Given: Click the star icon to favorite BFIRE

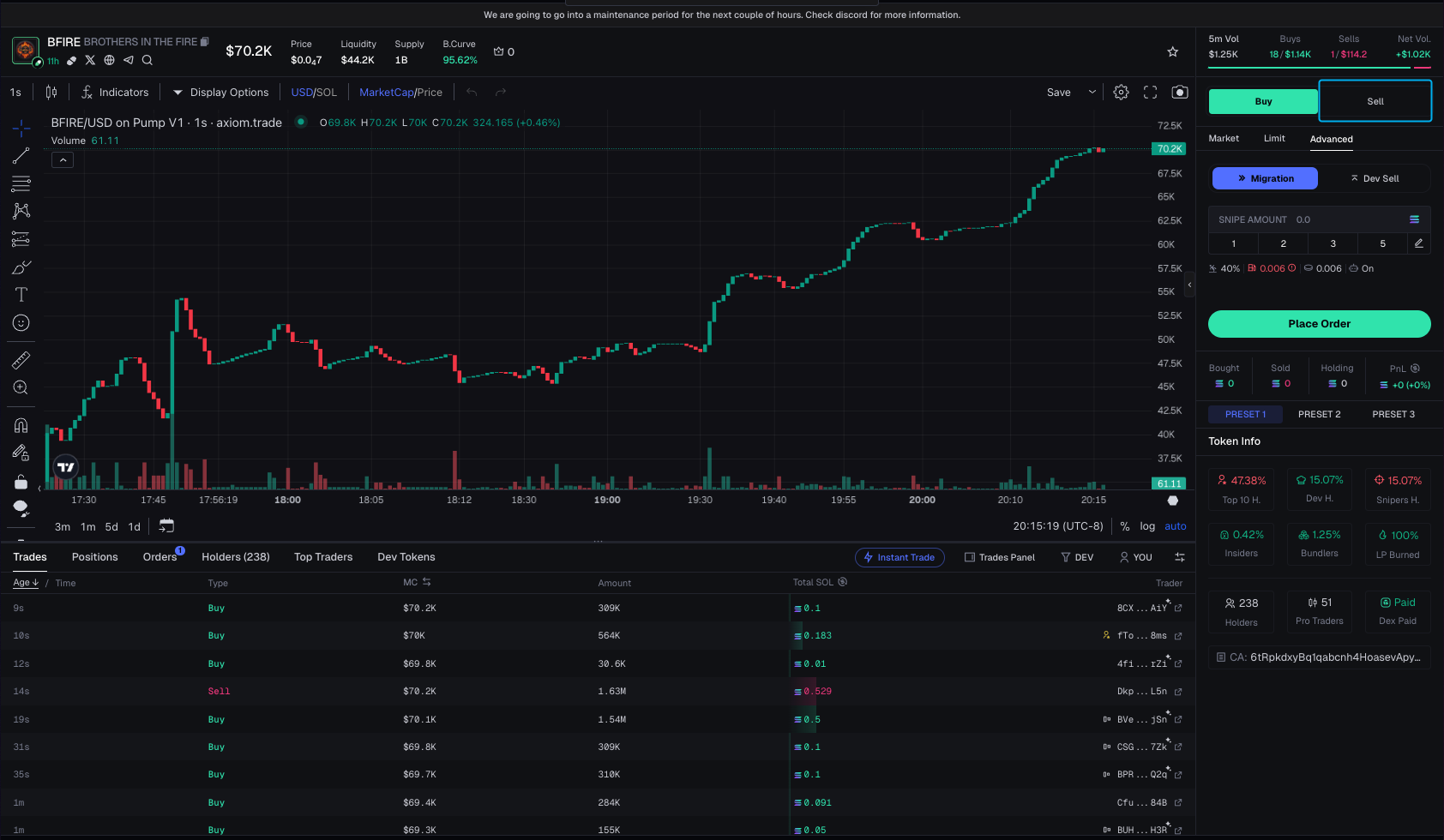Looking at the screenshot, I should click(x=1172, y=52).
